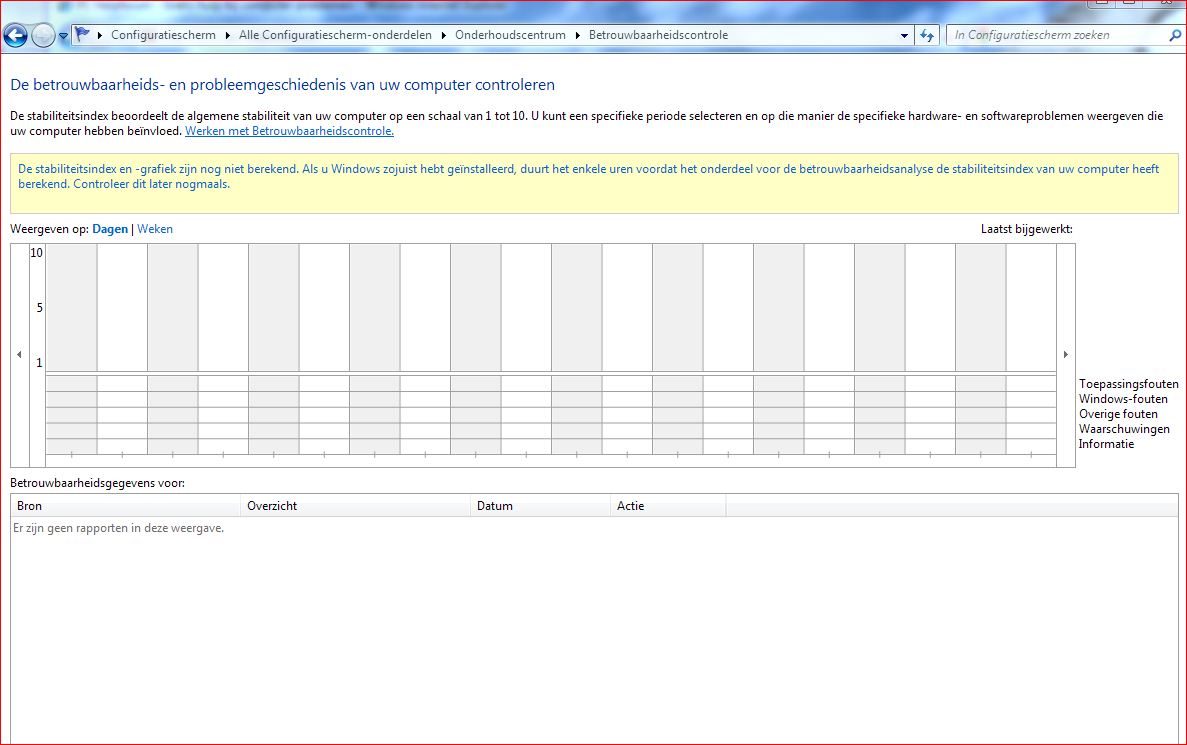Open Configuratiescherm breadcrumb
The height and width of the screenshot is (745, 1187).
[x=164, y=35]
